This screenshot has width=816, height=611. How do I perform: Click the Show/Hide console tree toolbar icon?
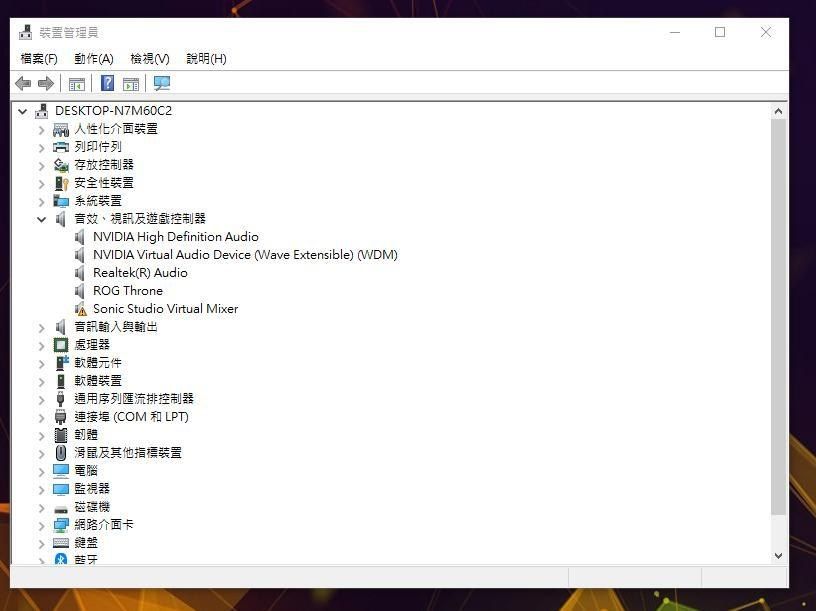coord(77,83)
